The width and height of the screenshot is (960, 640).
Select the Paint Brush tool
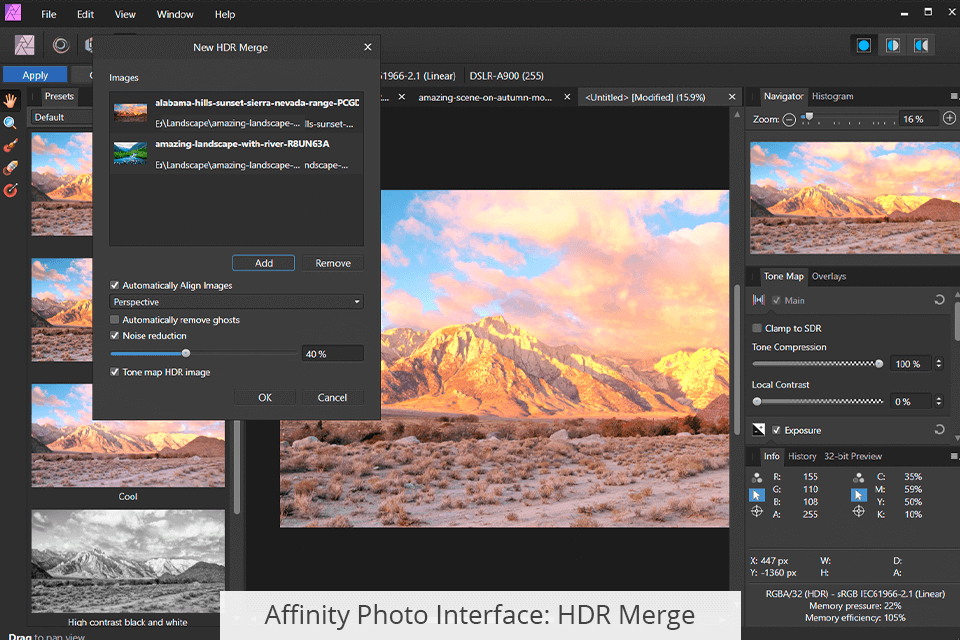pos(11,144)
